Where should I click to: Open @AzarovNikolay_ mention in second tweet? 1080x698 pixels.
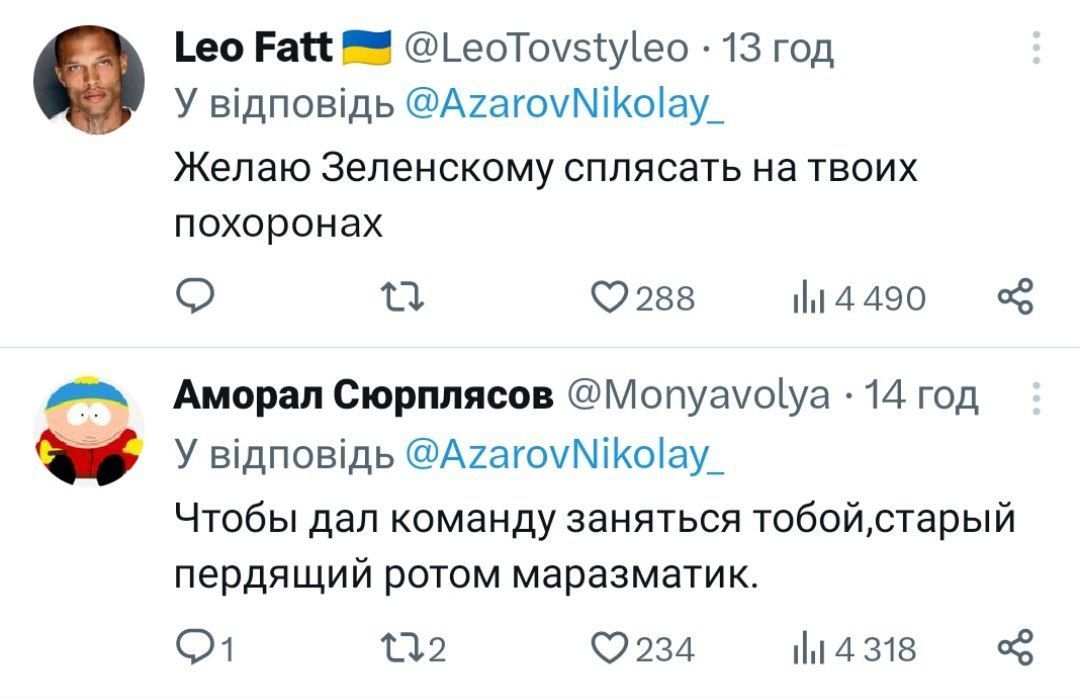[567, 455]
